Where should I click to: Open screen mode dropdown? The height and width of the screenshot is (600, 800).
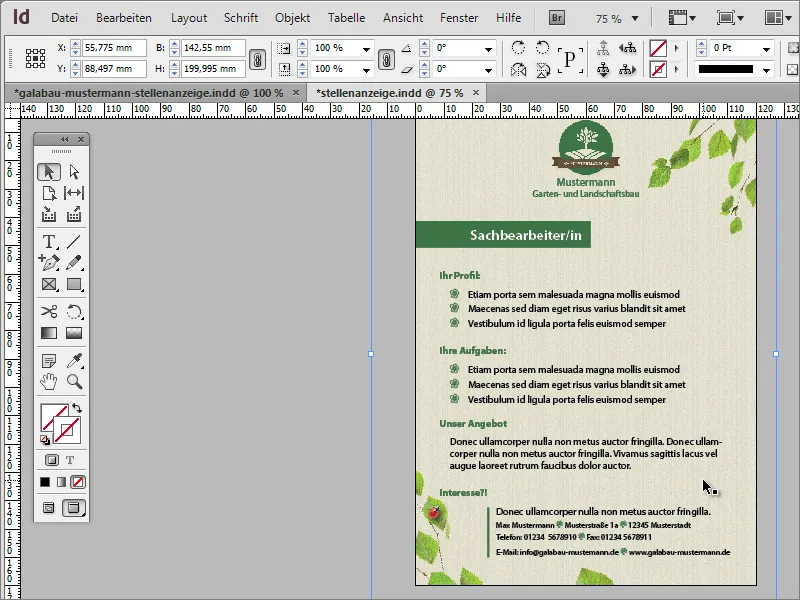(x=730, y=18)
